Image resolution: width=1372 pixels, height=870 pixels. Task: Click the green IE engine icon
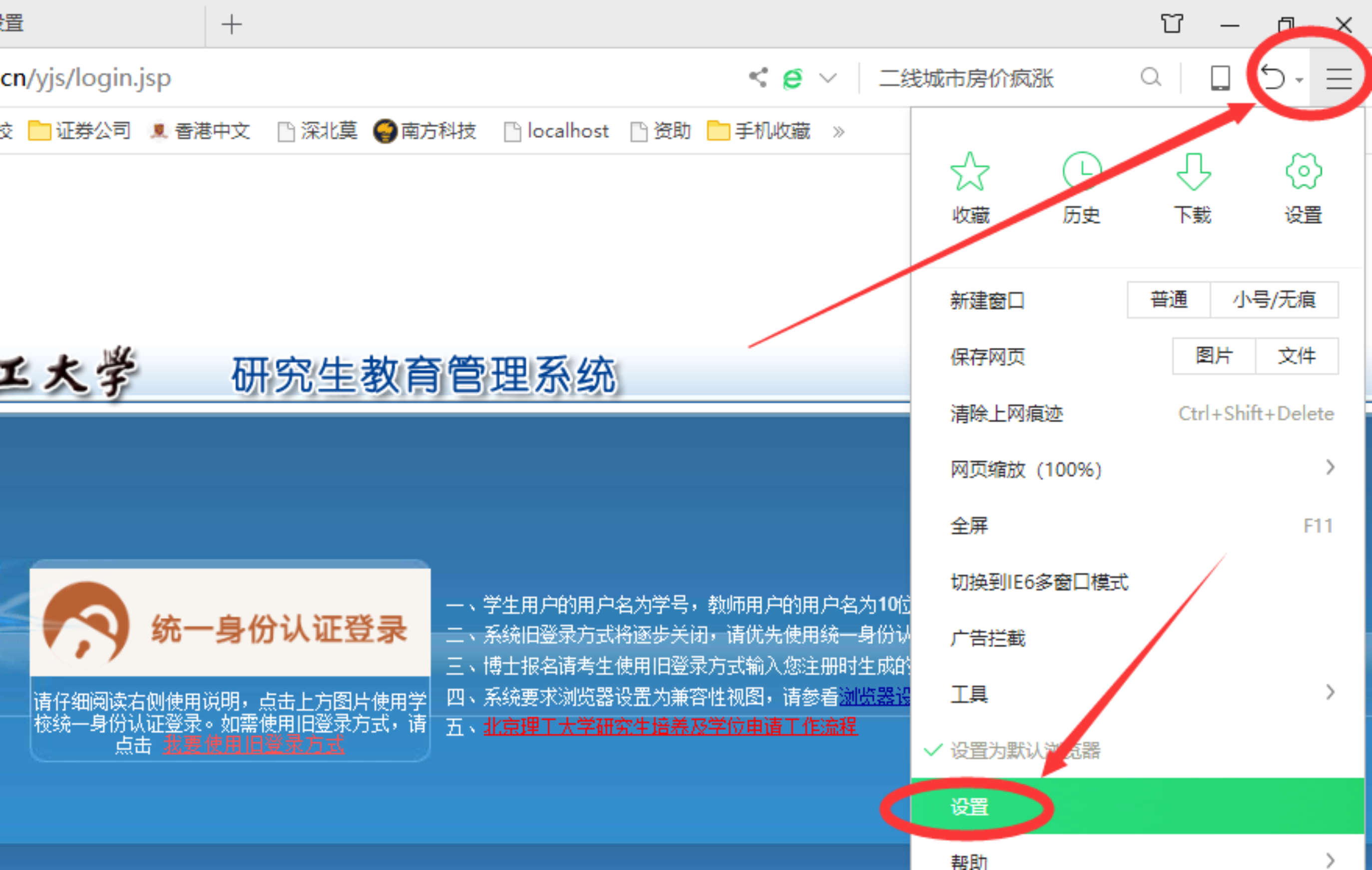793,78
